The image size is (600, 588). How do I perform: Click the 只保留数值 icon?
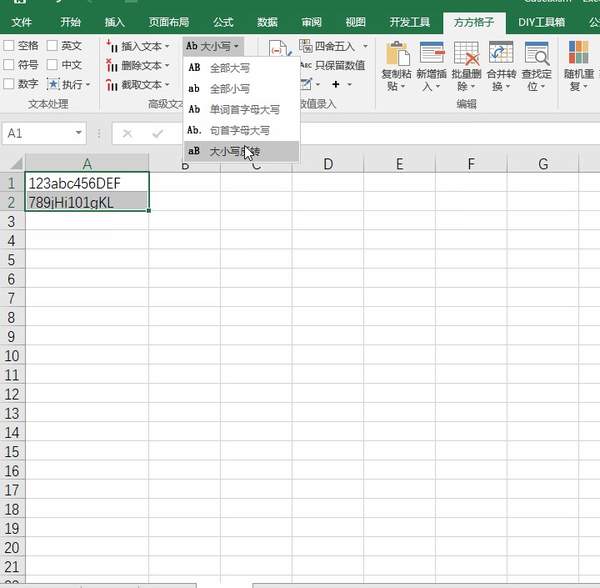click(x=307, y=65)
